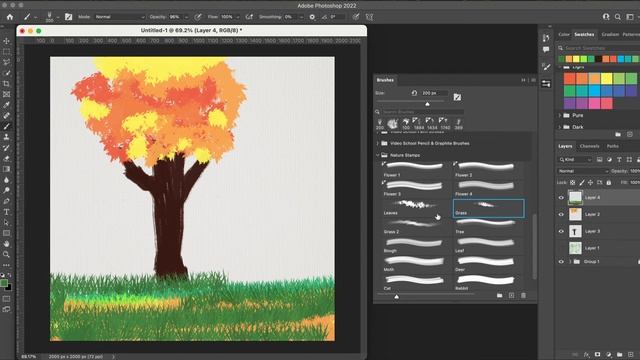Screen dimensions: 640x360
Task: Choose the Flower 1 brush preset
Action: tap(416, 169)
